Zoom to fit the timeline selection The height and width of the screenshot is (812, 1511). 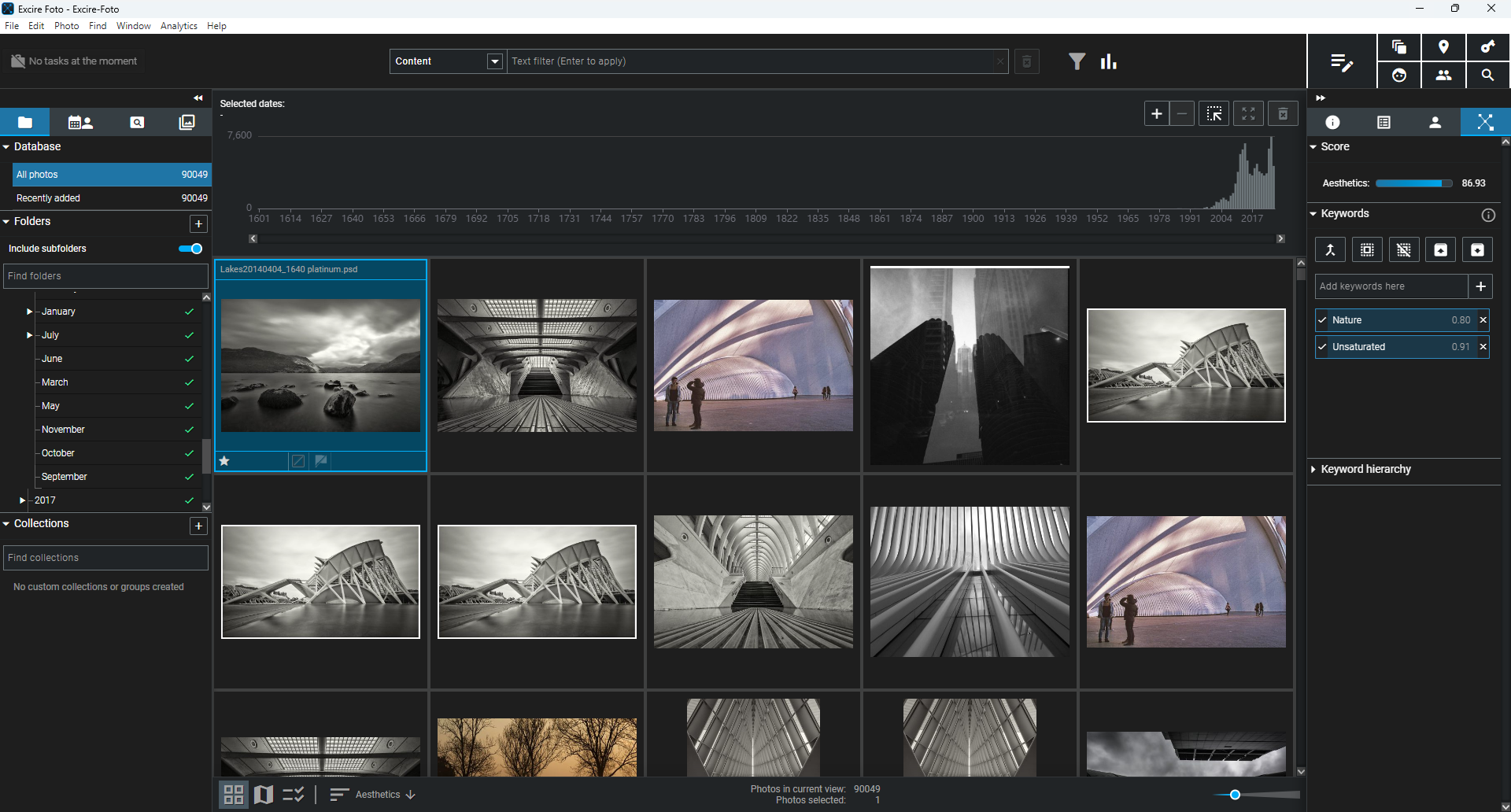click(1248, 114)
